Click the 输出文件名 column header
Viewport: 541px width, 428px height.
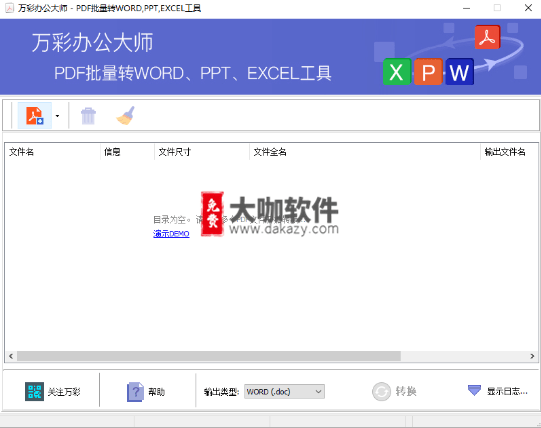tap(505, 152)
